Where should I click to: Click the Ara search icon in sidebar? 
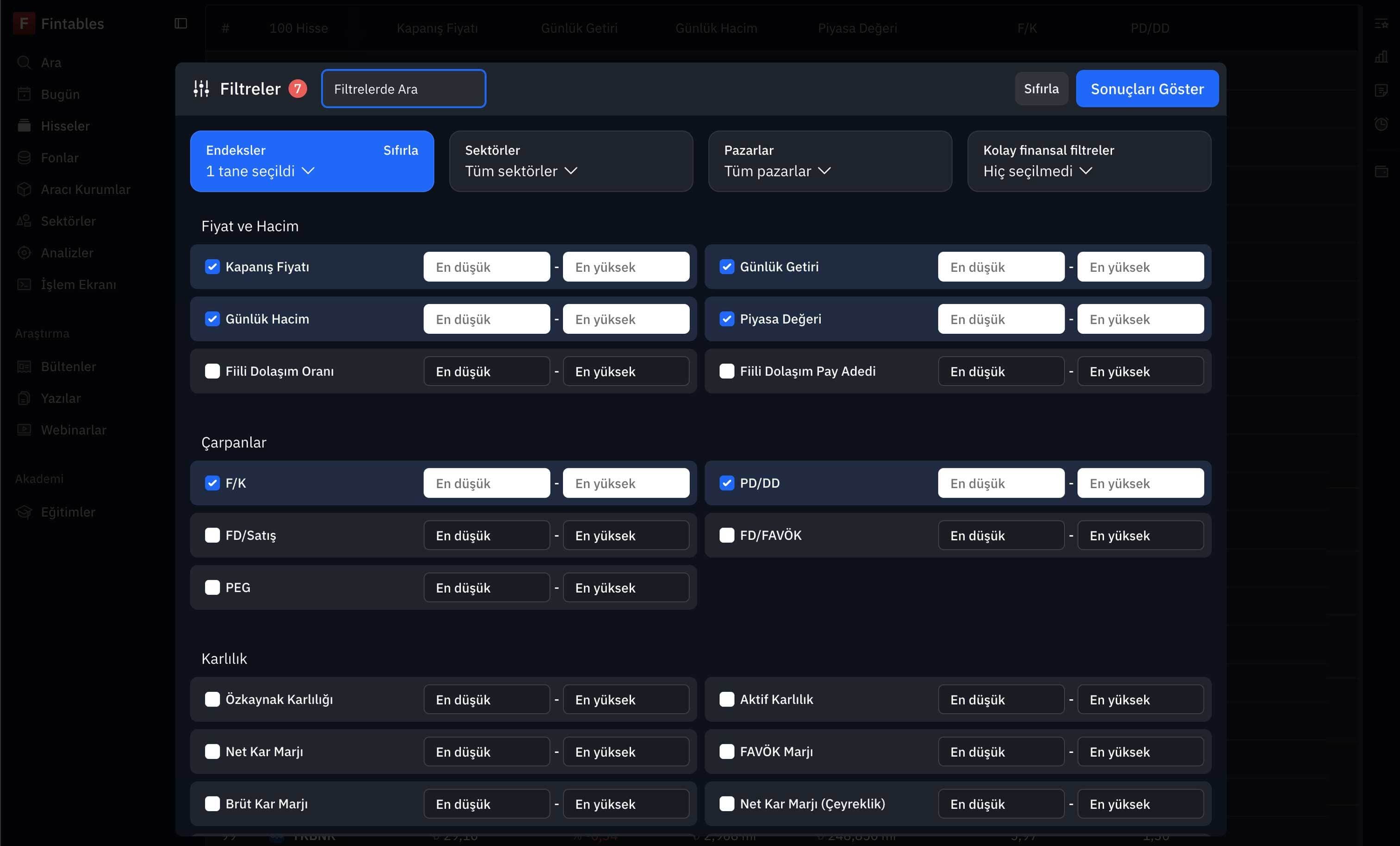tap(24, 63)
